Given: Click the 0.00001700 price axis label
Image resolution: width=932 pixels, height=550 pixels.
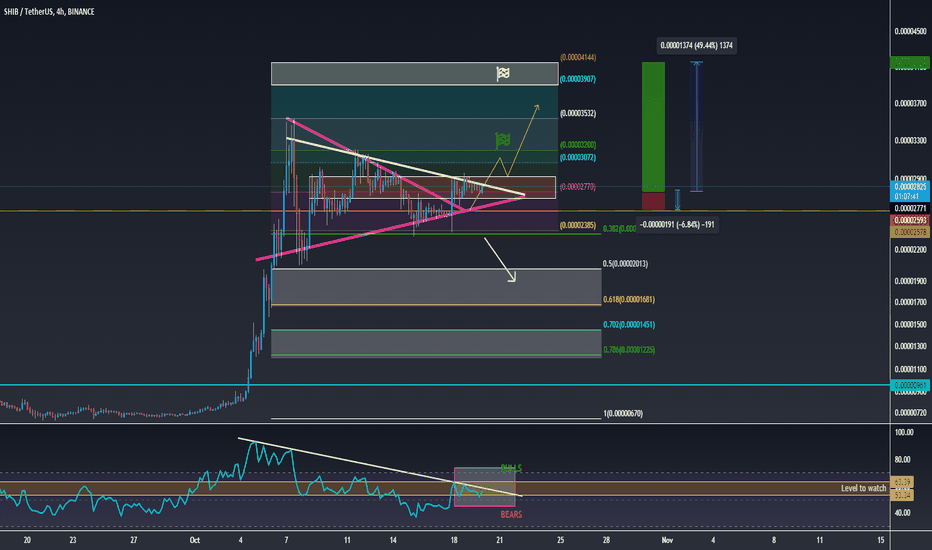Looking at the screenshot, I should (x=911, y=302).
